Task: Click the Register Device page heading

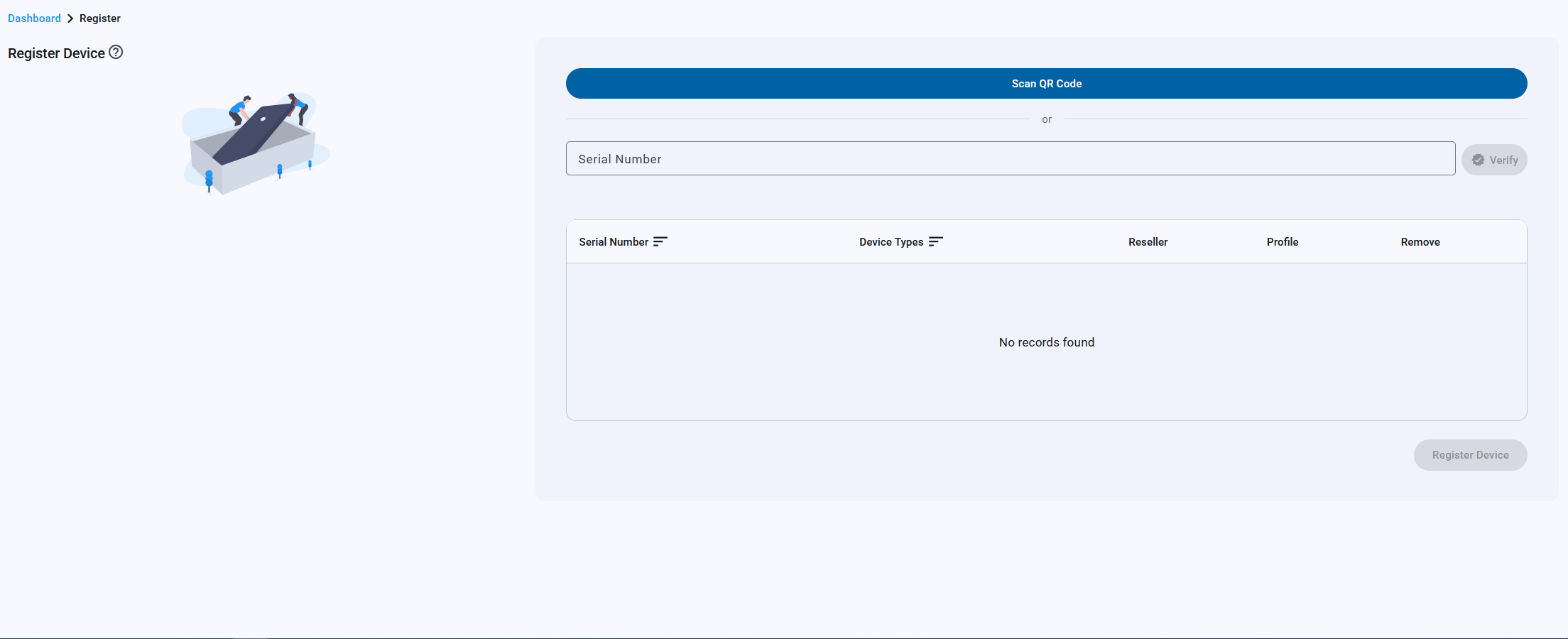Action: (56, 53)
